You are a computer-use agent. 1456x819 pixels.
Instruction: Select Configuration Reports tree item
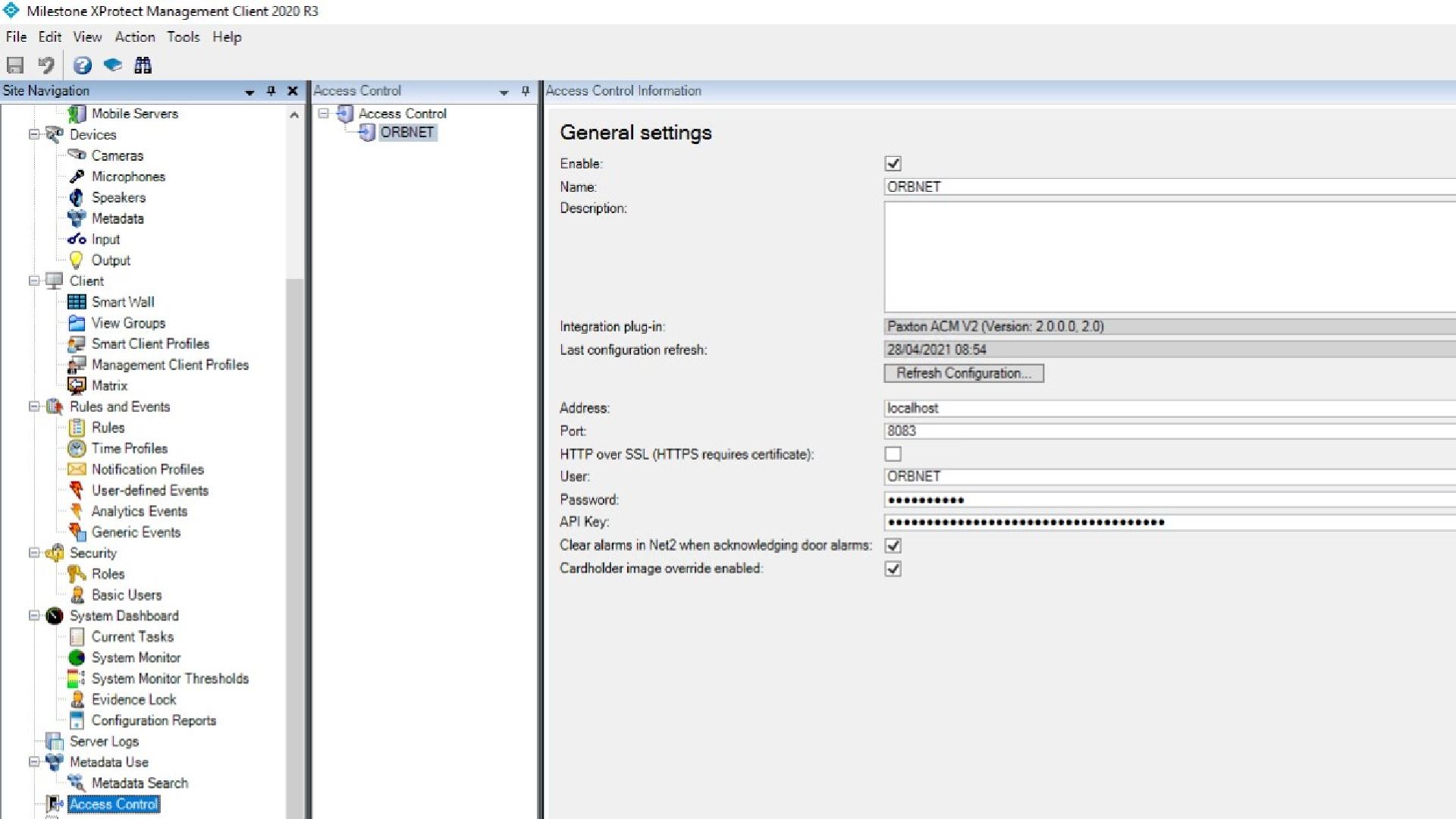click(154, 720)
